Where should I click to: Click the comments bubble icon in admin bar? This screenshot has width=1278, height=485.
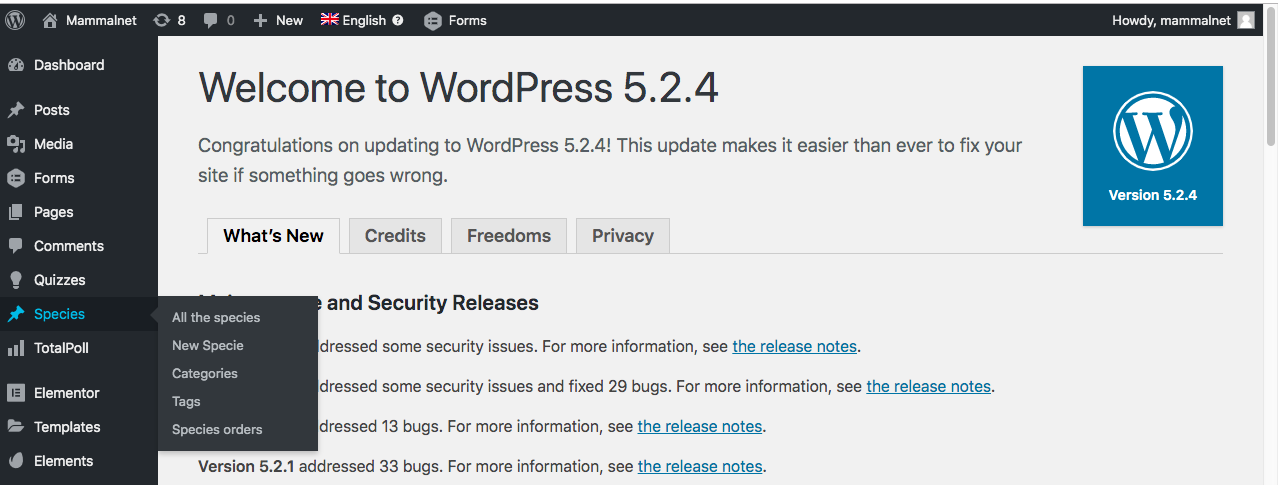(x=211, y=20)
